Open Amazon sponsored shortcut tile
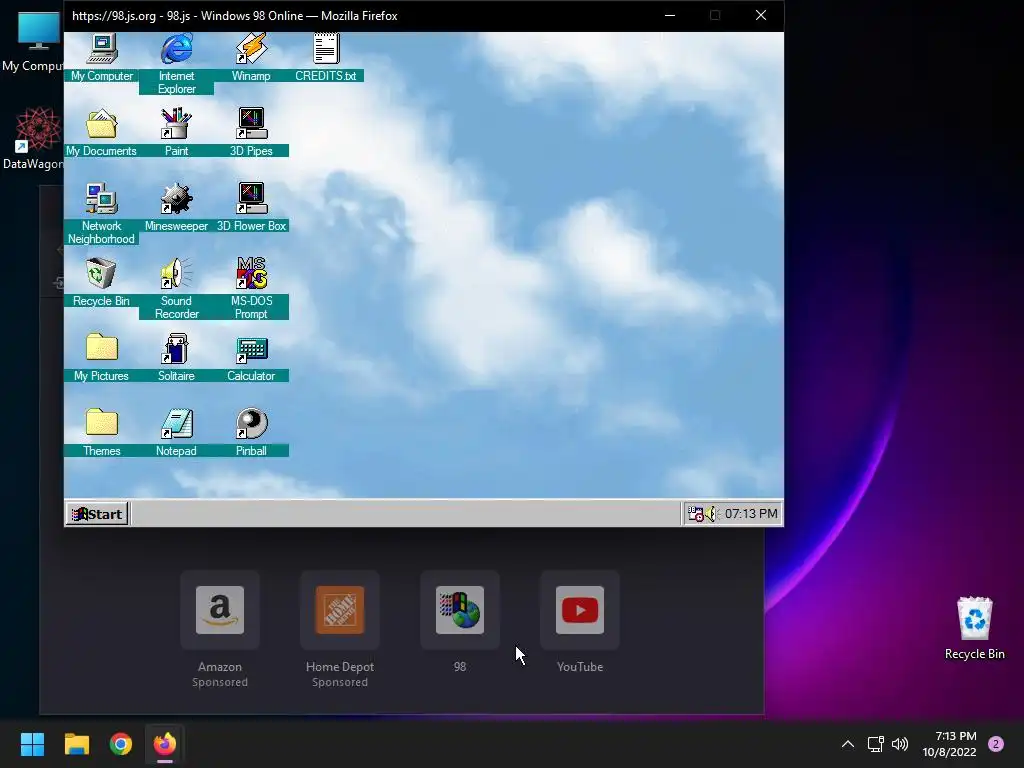This screenshot has height=768, width=1024. point(220,610)
